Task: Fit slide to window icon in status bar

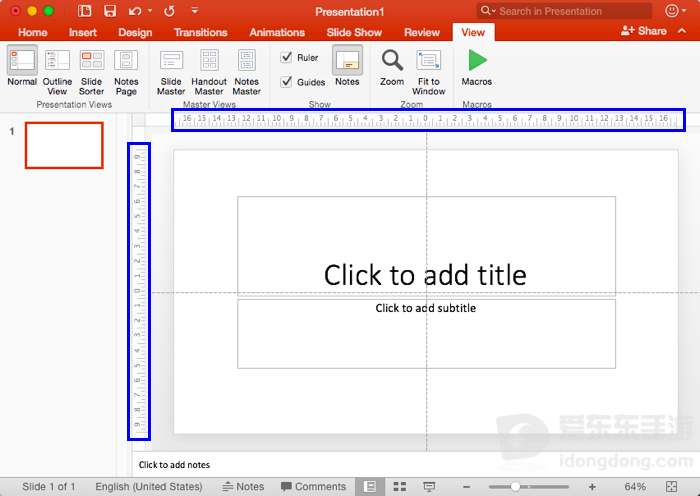Action: pyautogui.click(x=671, y=487)
